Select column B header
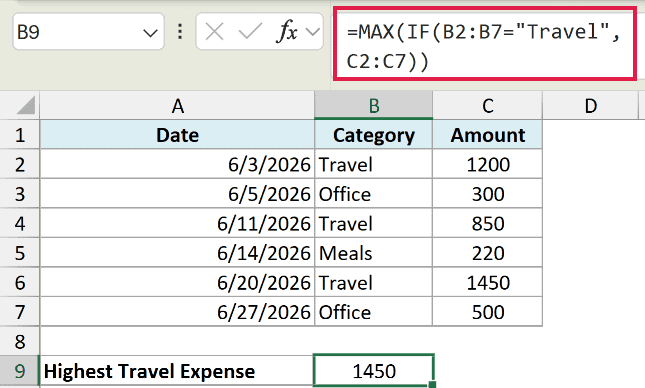 pos(374,106)
